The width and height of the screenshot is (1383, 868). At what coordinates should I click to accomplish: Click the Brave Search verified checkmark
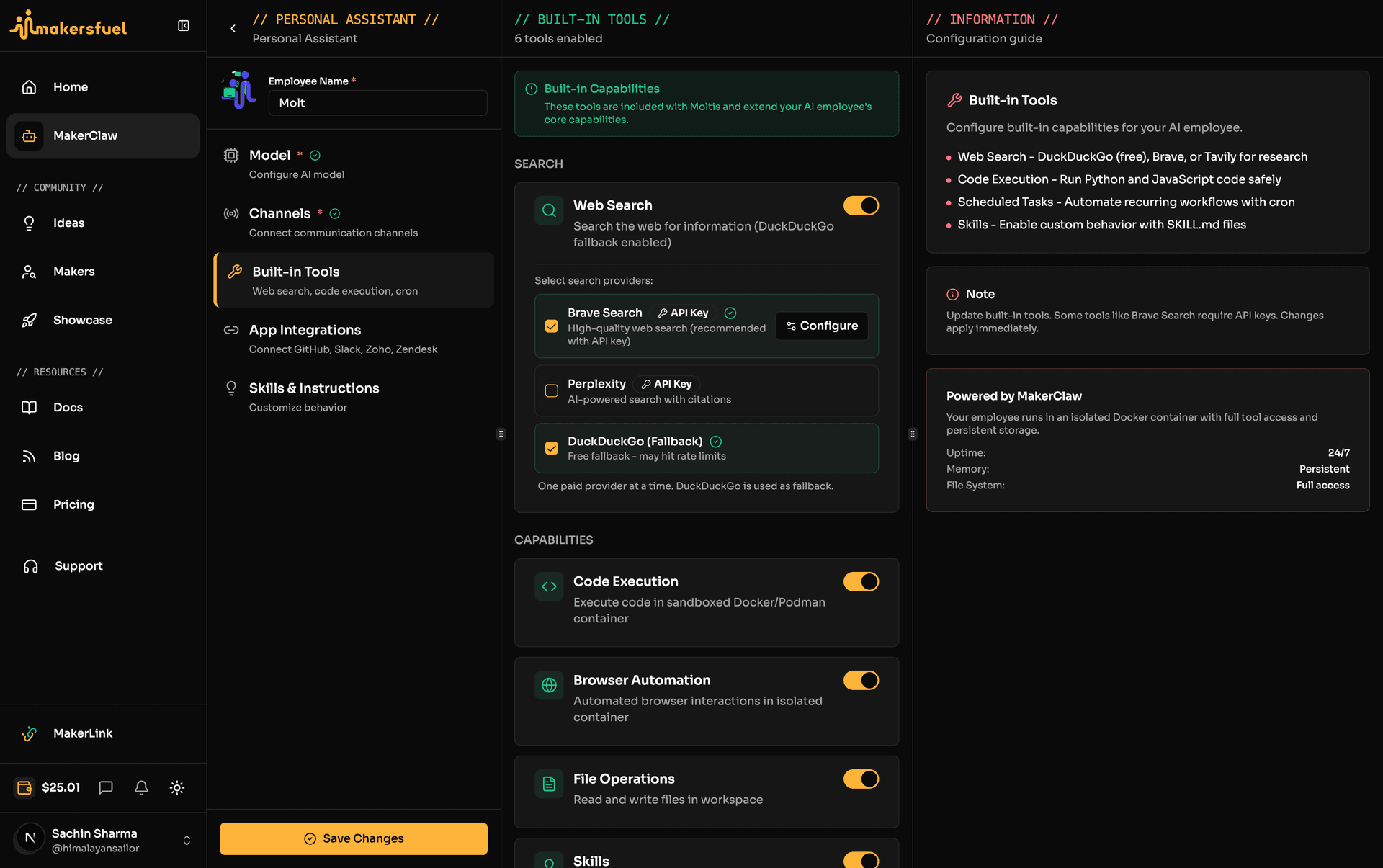coord(730,313)
